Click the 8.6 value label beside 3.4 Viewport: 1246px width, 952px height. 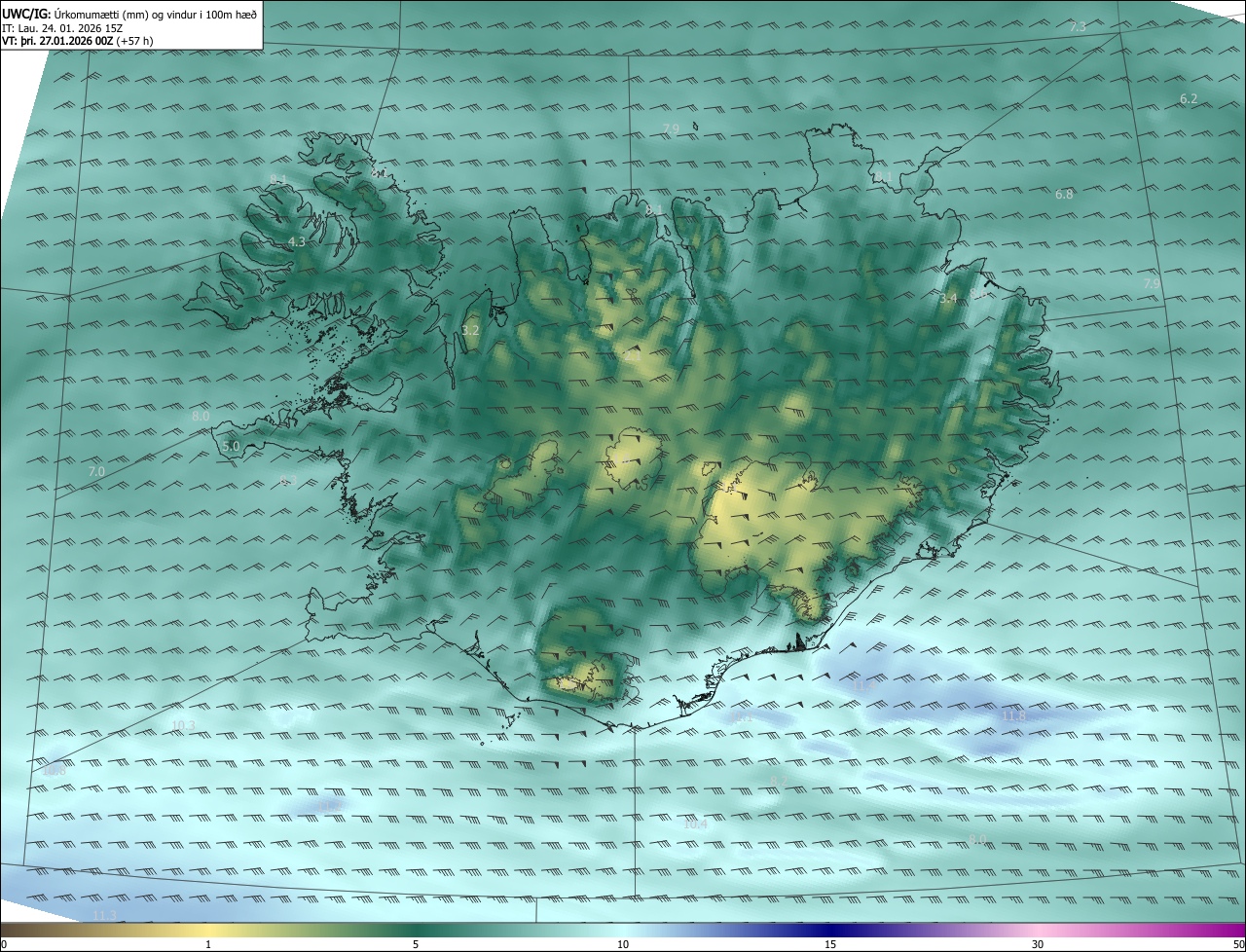(978, 292)
